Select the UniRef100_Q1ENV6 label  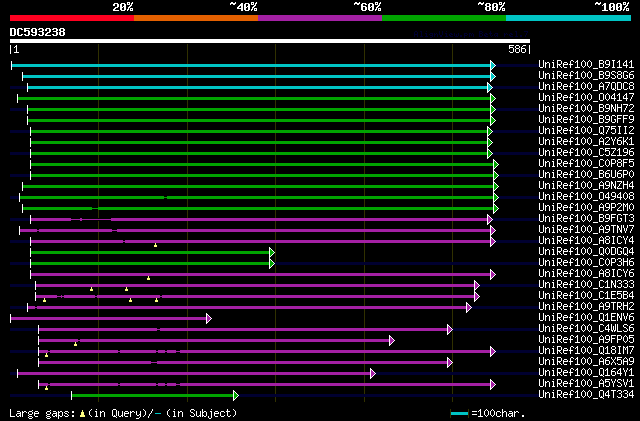[x=586, y=318]
